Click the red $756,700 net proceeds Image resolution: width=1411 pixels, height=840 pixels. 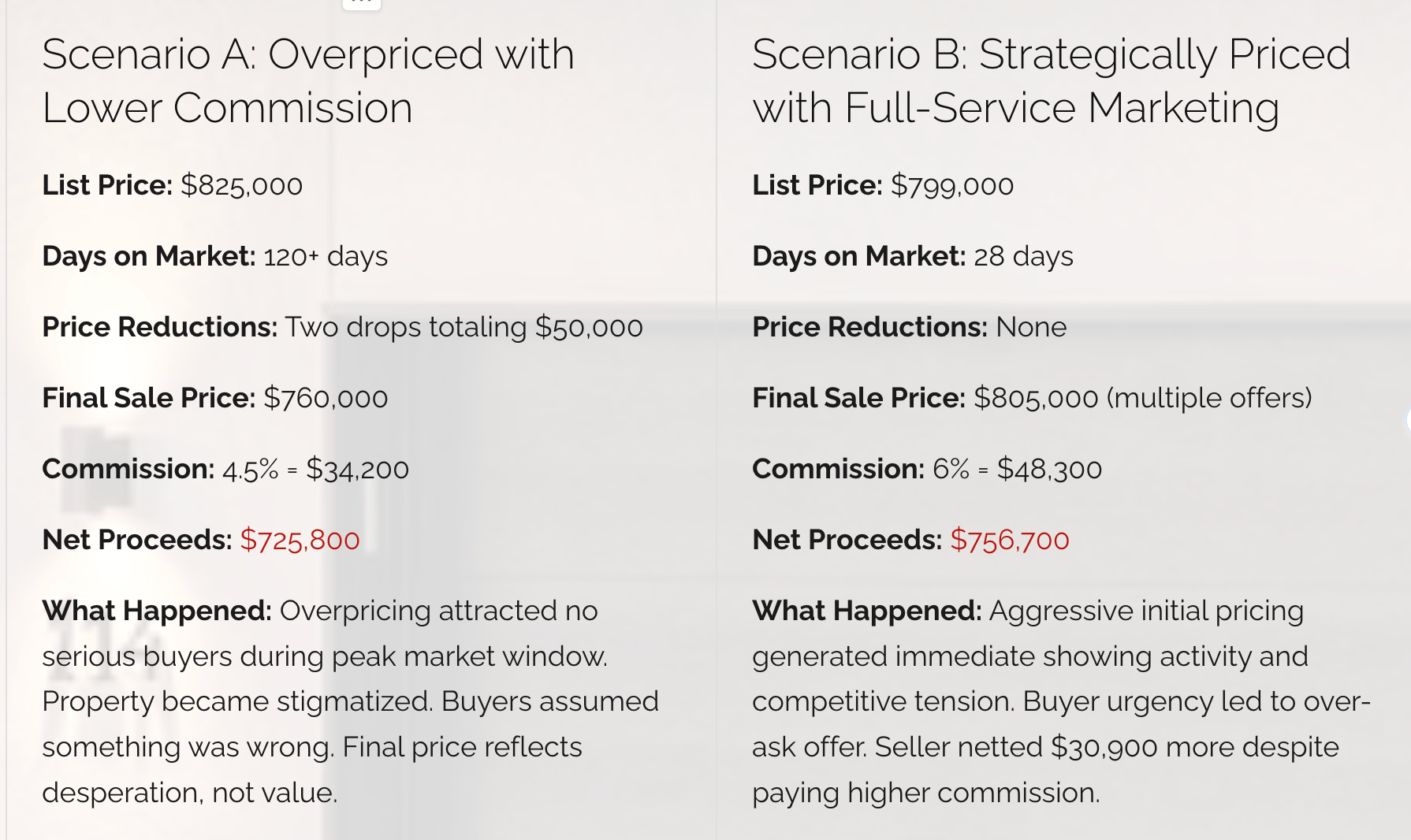1010,540
